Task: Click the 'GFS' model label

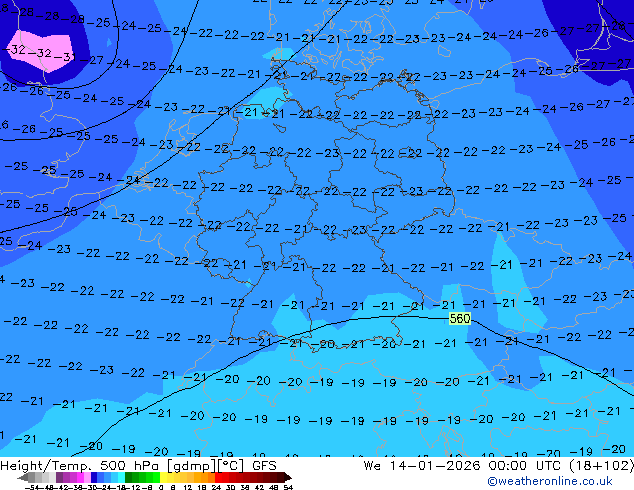Action: pos(264,466)
